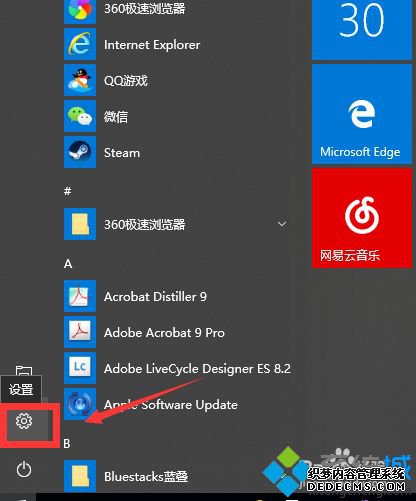Open the 360极速浏览器 app icon at list top
The image size is (416, 501).
[x=80, y=11]
